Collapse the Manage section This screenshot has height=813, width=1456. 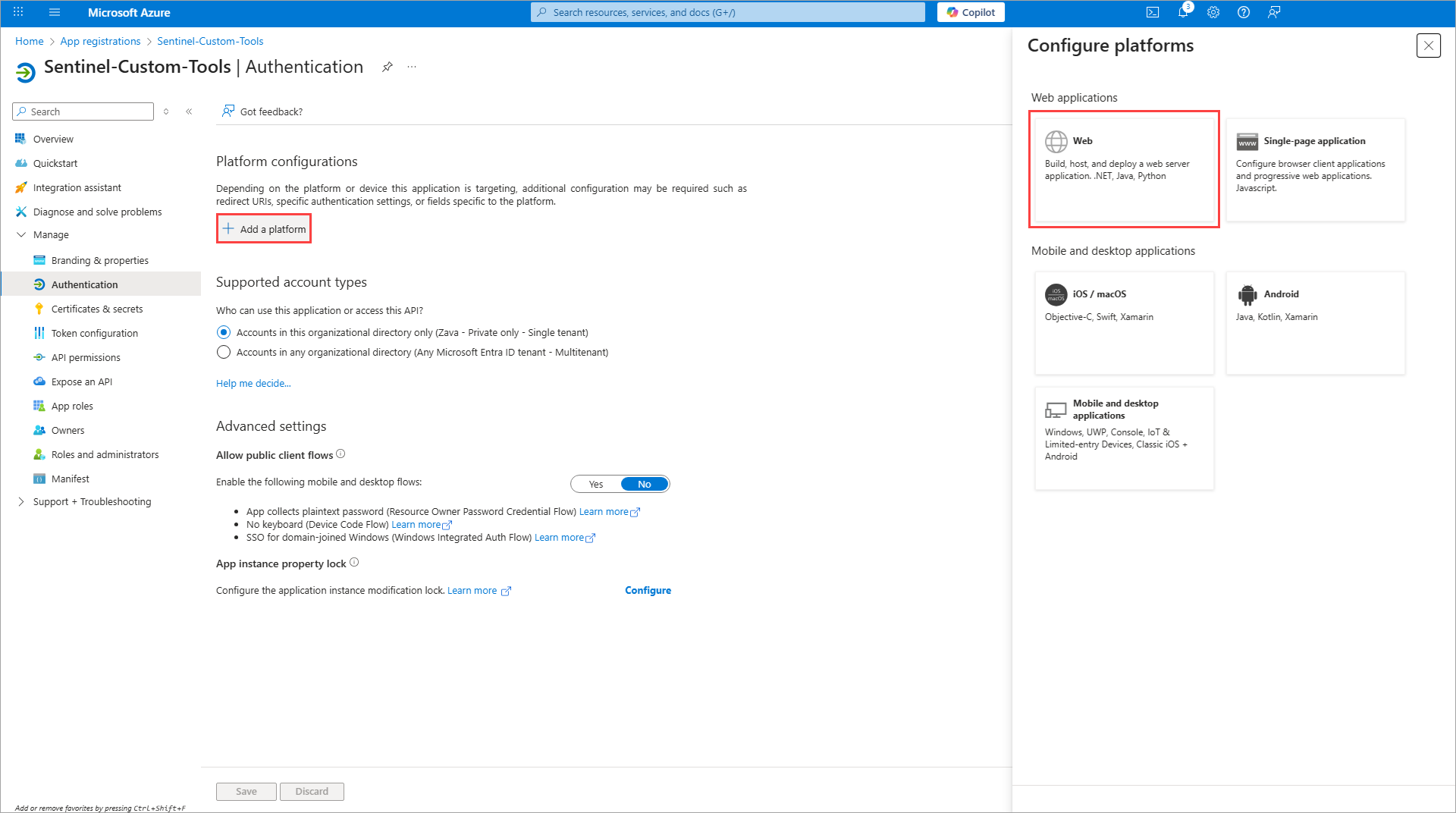point(21,235)
